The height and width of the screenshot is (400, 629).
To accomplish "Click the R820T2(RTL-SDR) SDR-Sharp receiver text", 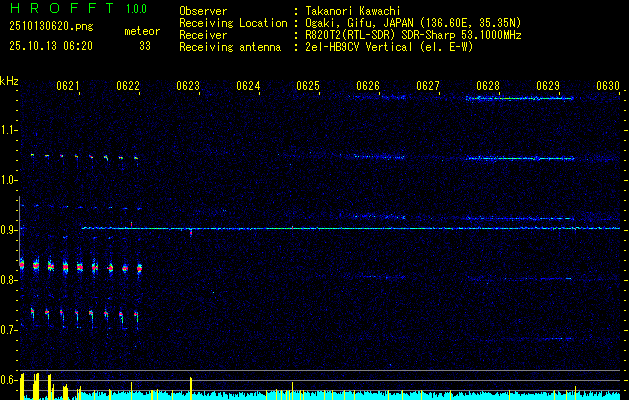I will [x=413, y=35].
